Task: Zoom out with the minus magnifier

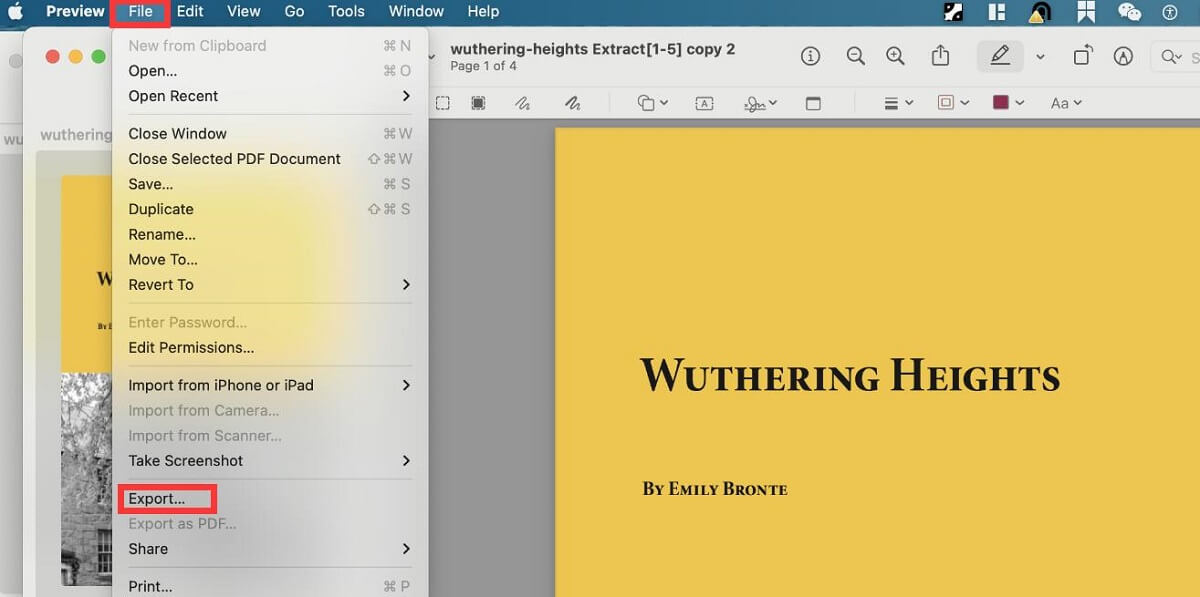Action: (x=855, y=57)
